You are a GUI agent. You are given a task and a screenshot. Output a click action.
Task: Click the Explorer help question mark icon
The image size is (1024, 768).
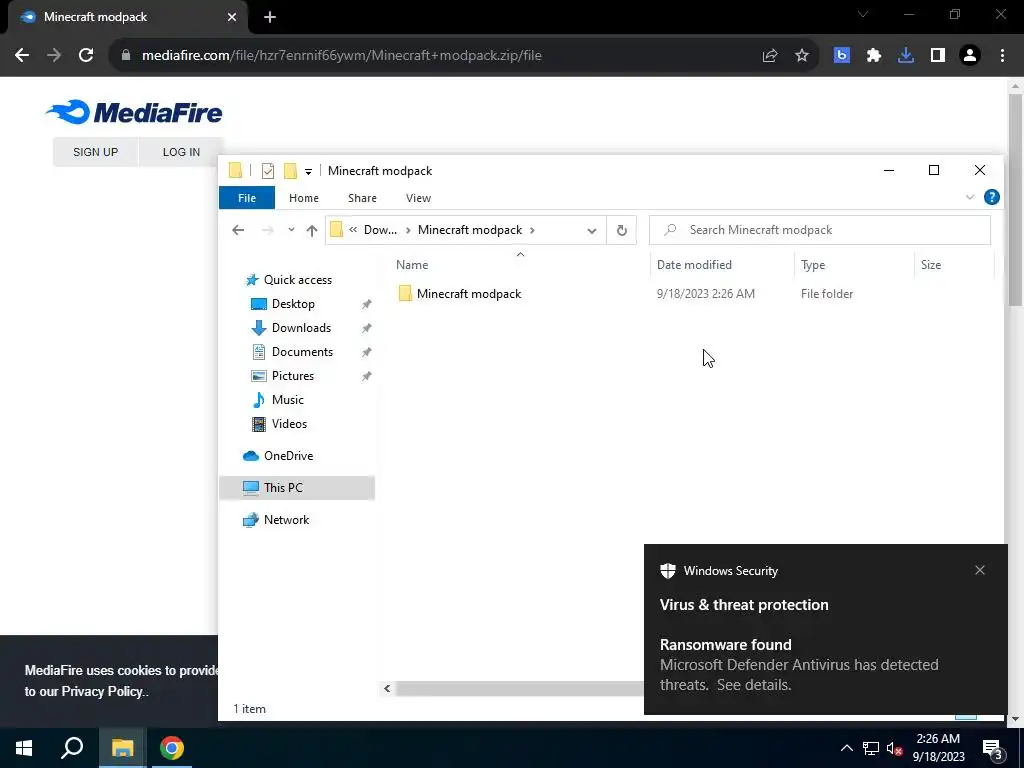click(x=991, y=197)
